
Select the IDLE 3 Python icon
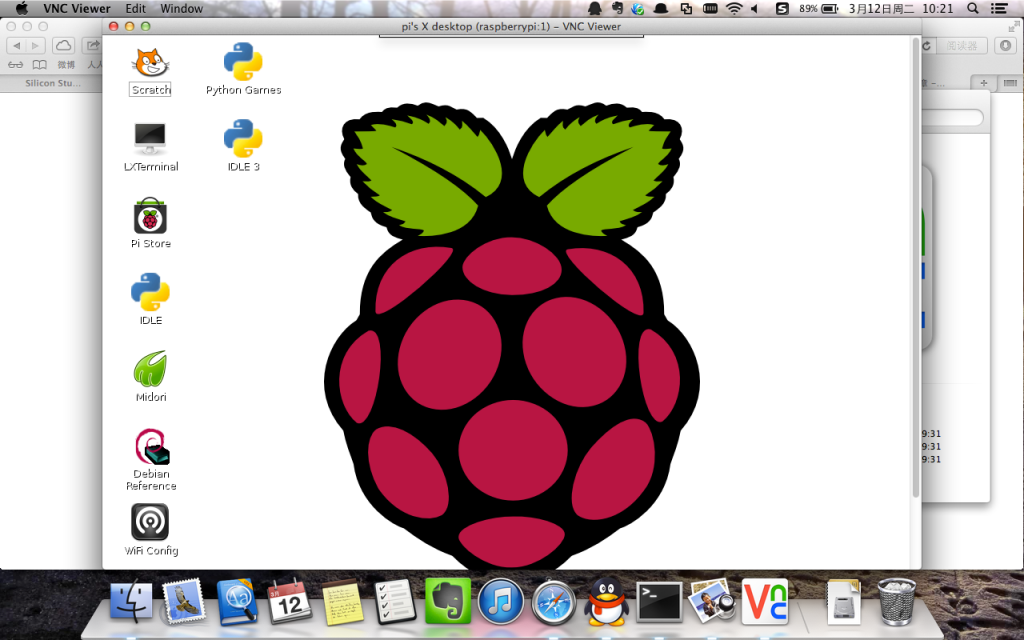pyautogui.click(x=243, y=138)
